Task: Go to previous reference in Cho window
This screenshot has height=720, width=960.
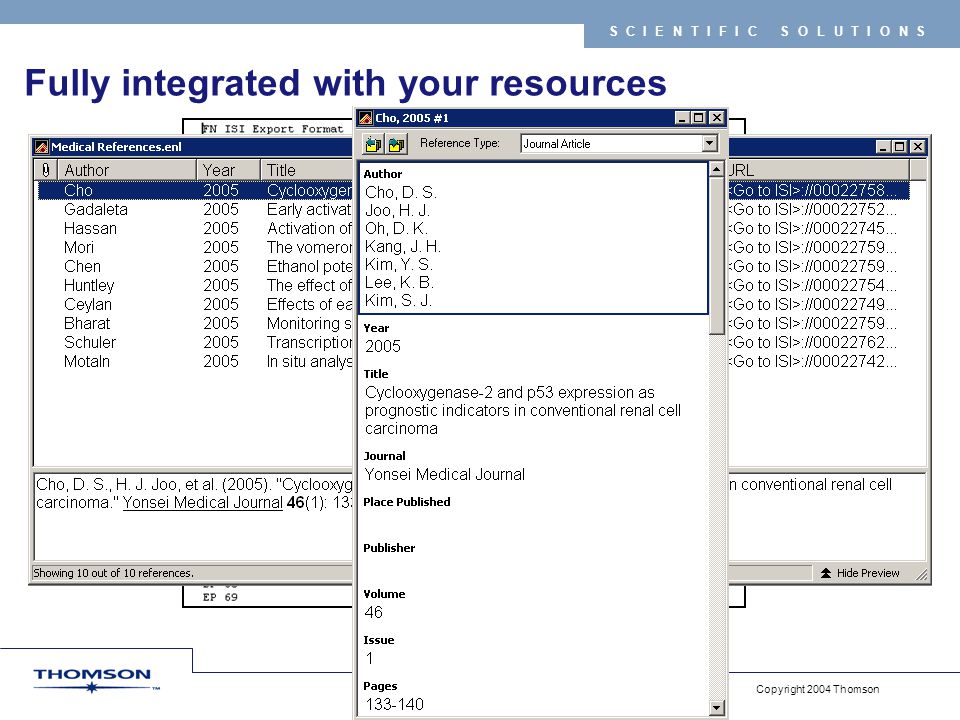Action: coord(373,144)
